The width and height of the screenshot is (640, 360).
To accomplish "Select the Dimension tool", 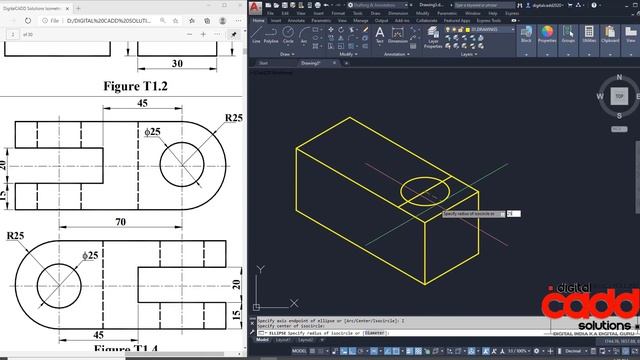I will coord(398,35).
